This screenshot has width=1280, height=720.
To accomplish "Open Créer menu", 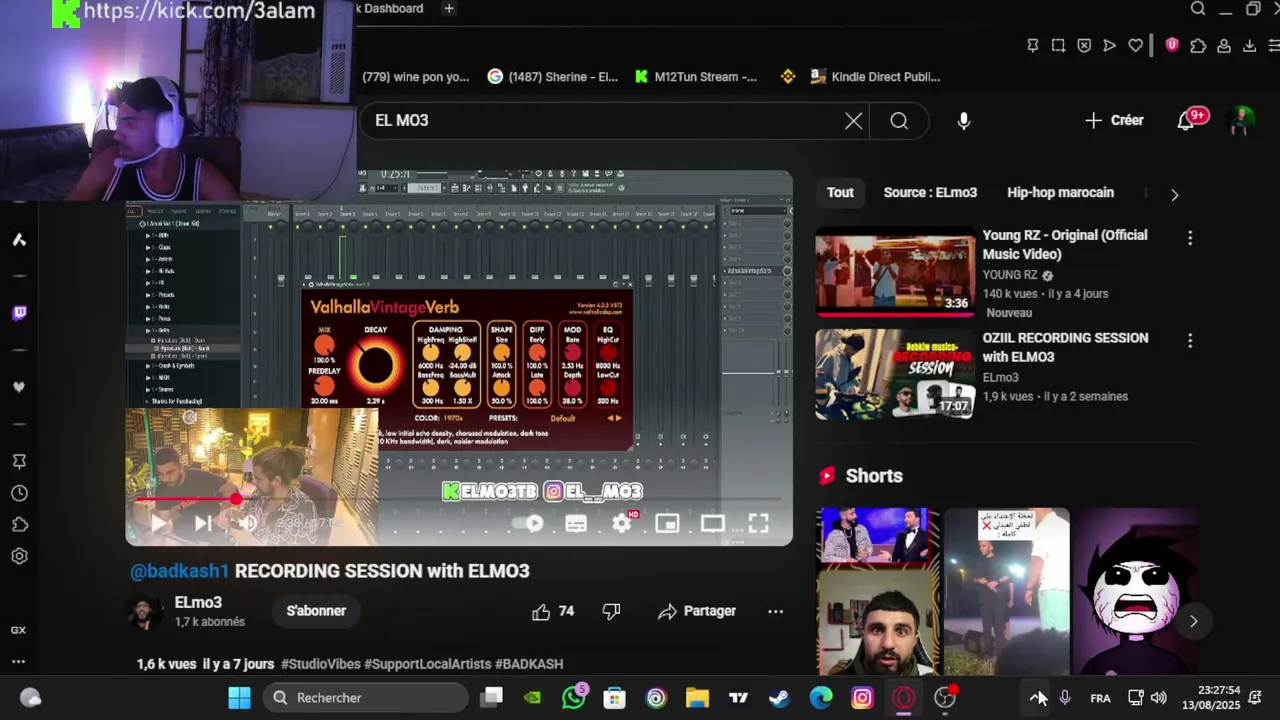I will click(1114, 120).
